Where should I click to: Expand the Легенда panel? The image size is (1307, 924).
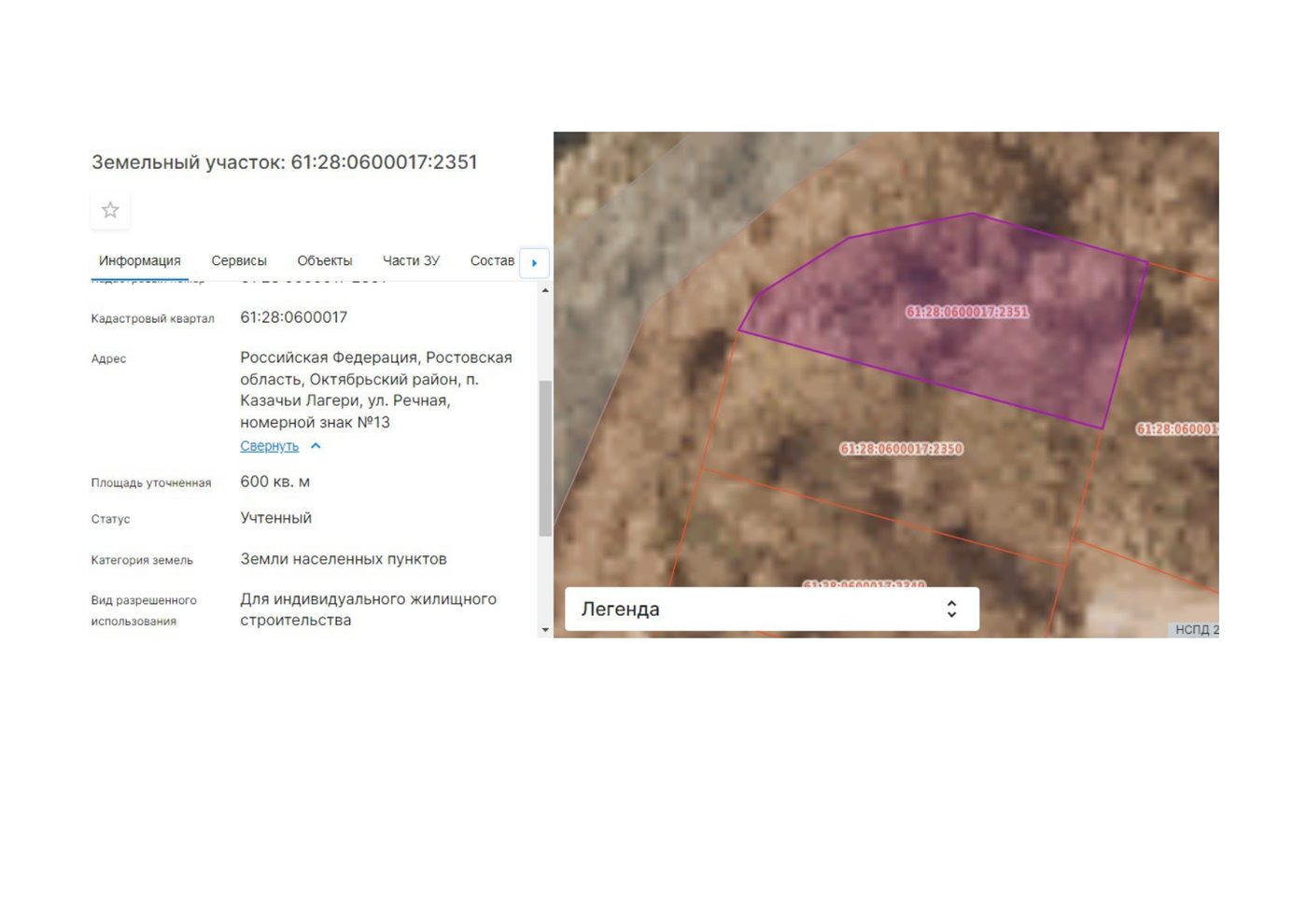pos(772,609)
